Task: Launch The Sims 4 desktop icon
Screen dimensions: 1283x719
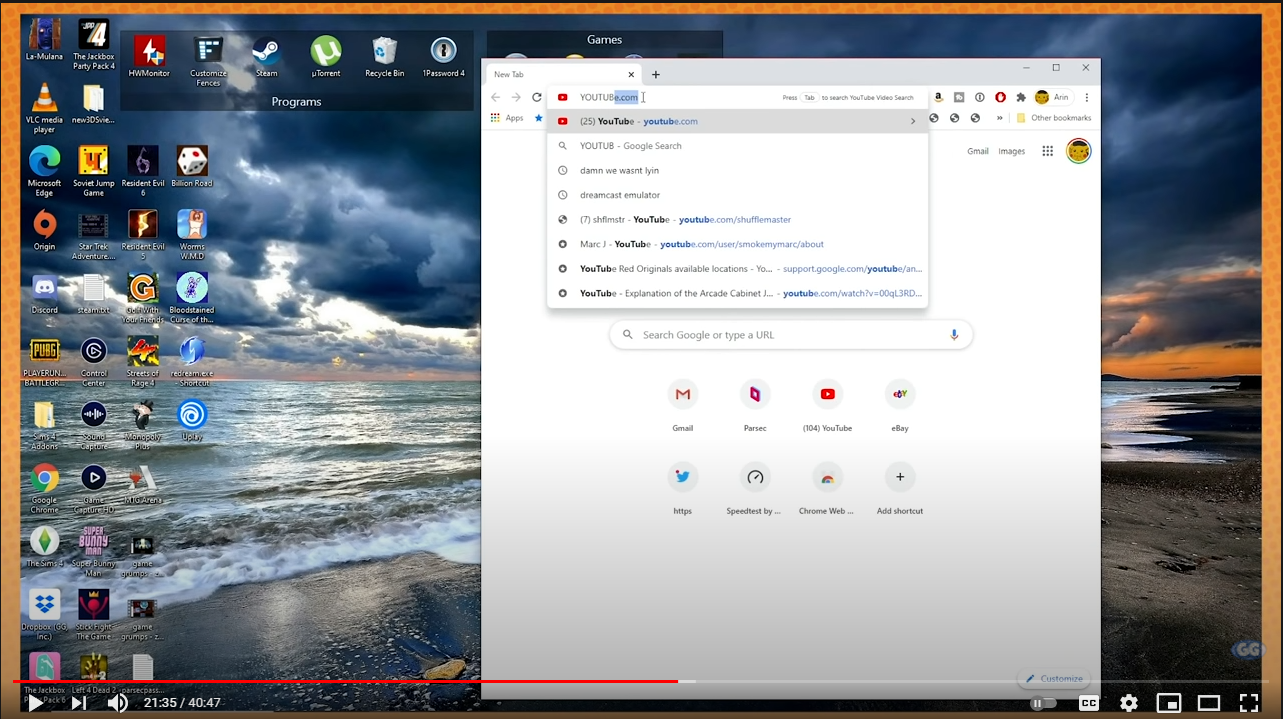Action: point(44,546)
